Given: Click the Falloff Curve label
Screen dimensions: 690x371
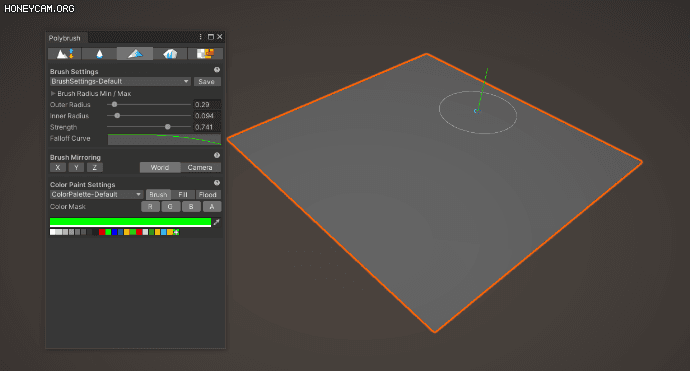Looking at the screenshot, I should [70, 138].
